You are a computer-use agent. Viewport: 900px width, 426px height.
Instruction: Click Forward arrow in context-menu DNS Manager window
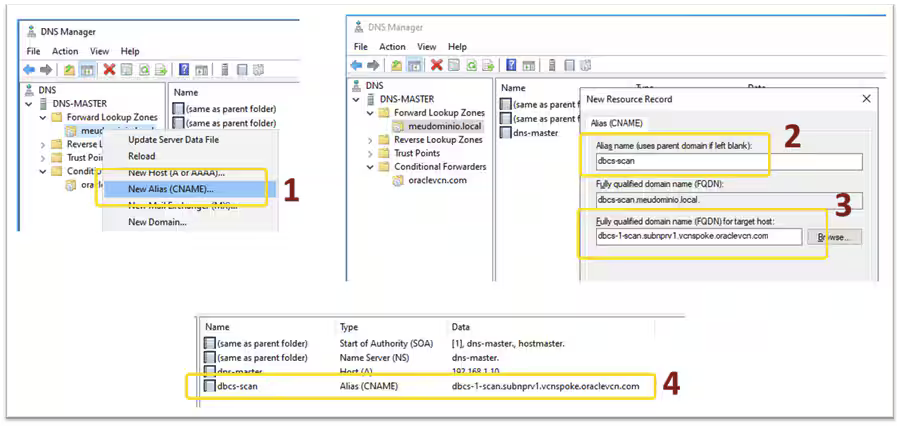46,70
